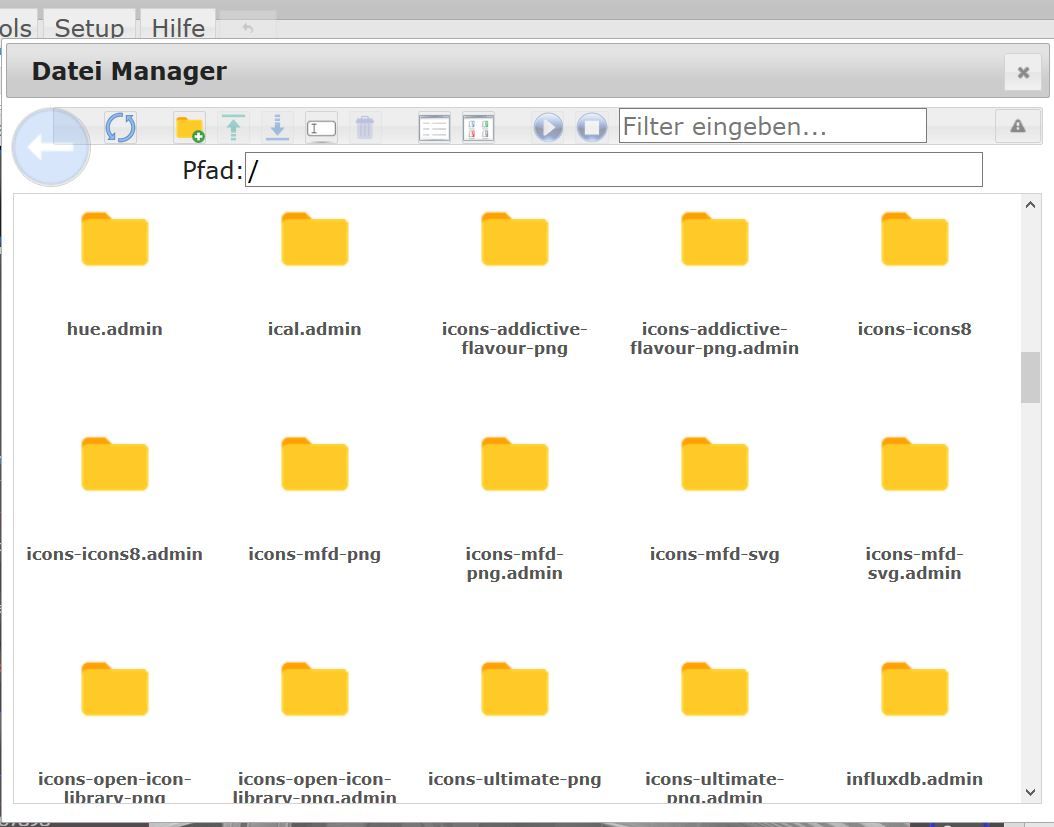Click the undo arrow tab

pyautogui.click(x=247, y=28)
